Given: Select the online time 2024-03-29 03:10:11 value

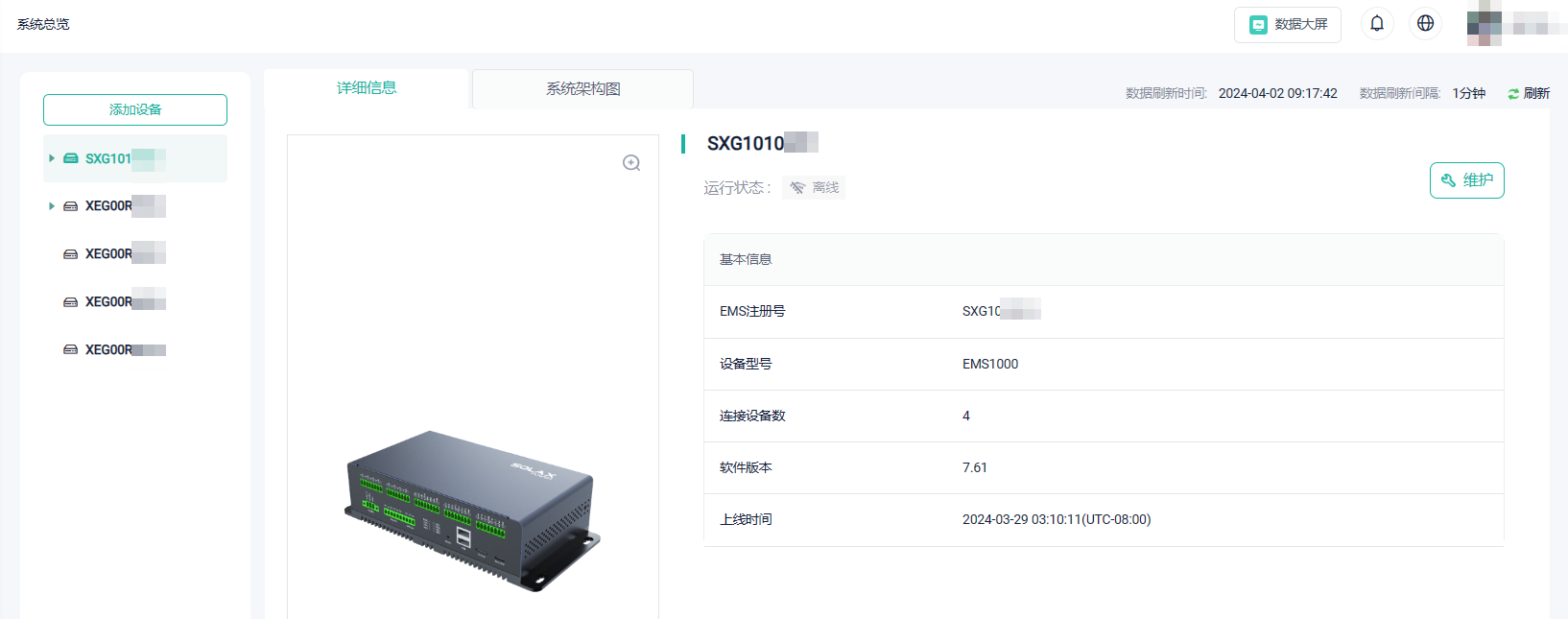Looking at the screenshot, I should coord(1057,519).
